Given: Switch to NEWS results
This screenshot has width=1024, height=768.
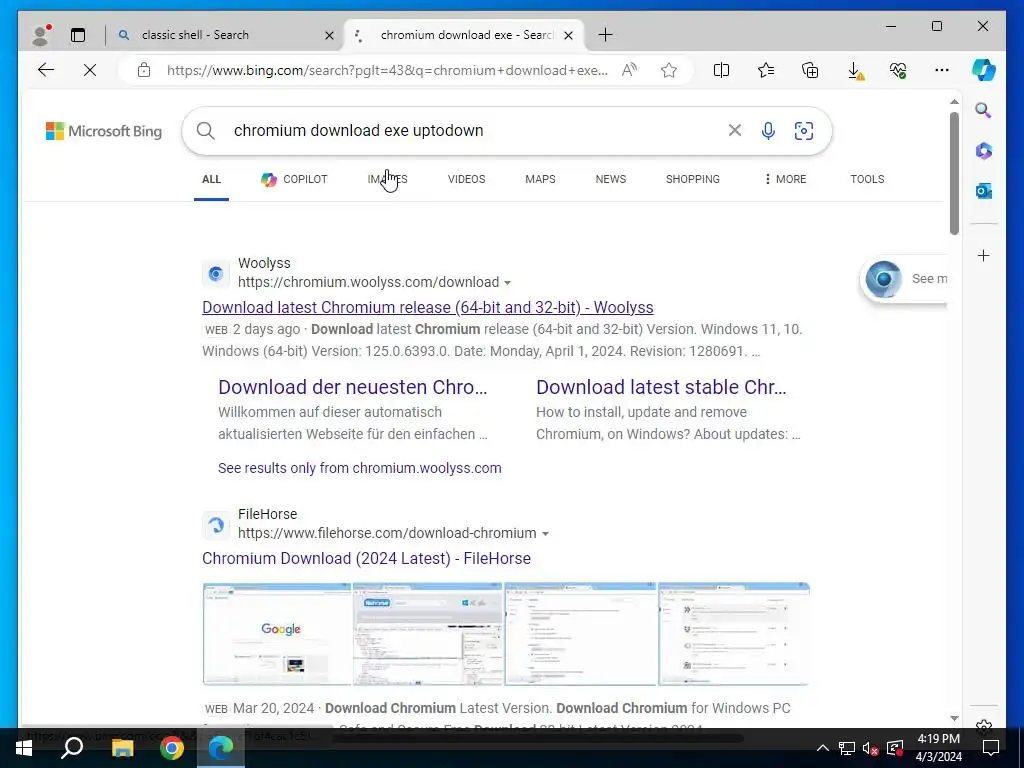Looking at the screenshot, I should pos(611,179).
